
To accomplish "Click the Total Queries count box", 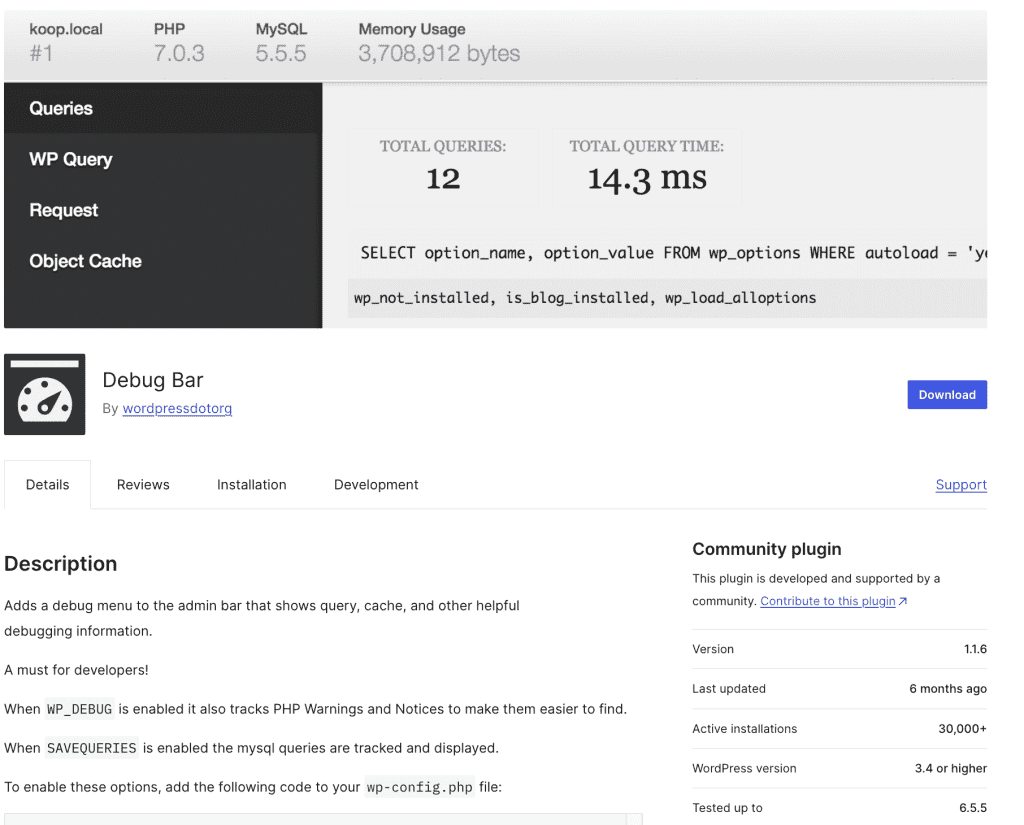I will point(442,166).
